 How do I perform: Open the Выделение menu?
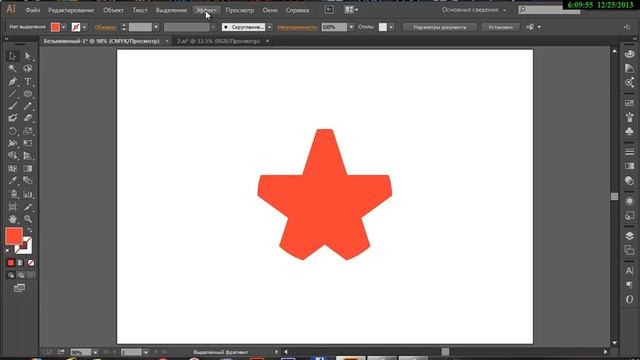171,10
